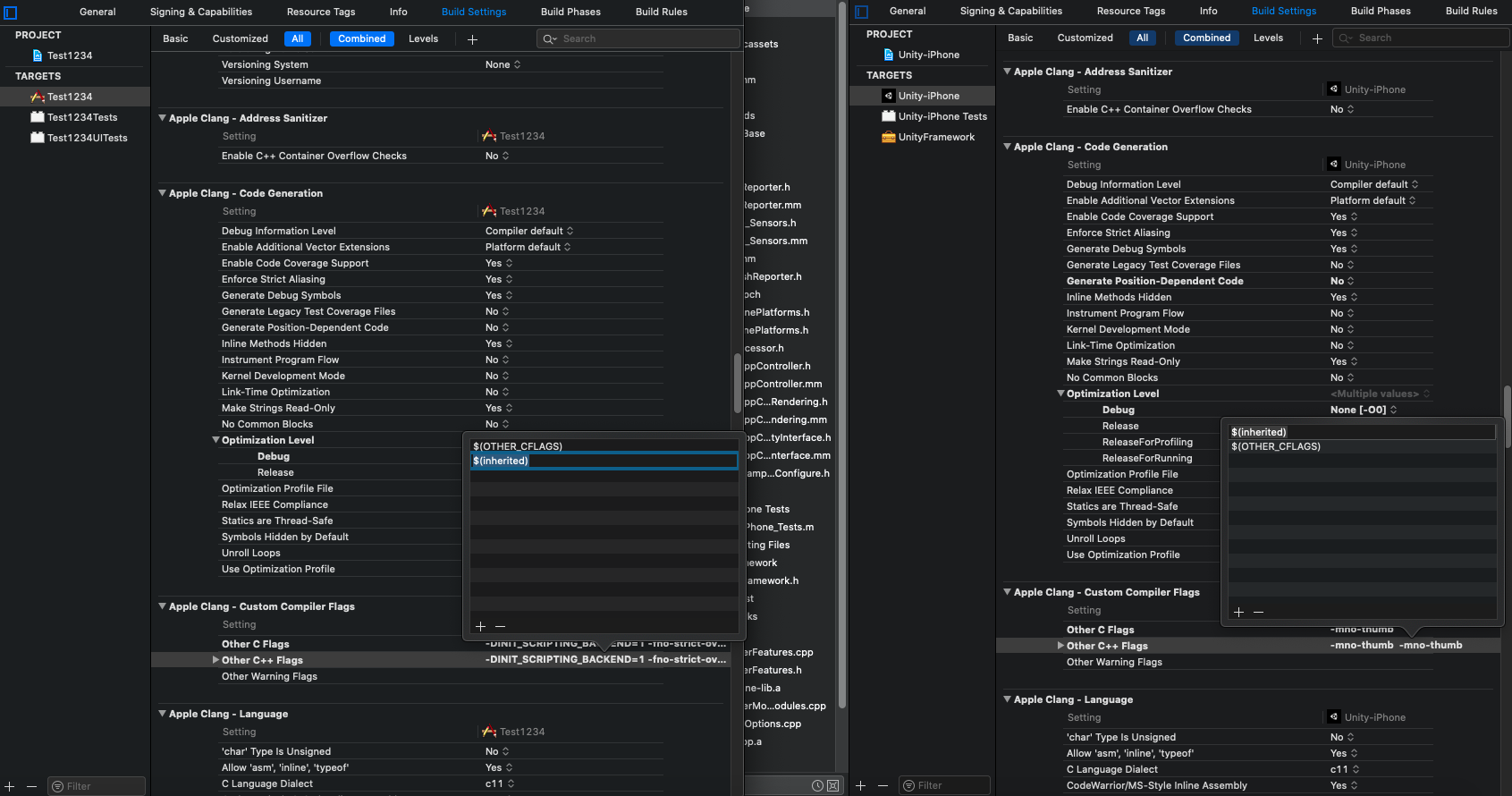
Task: Click Combined view in right window
Action: pyautogui.click(x=1207, y=38)
